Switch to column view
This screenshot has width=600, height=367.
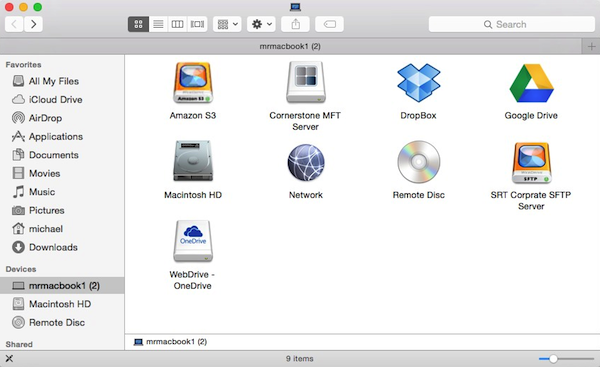tap(178, 24)
